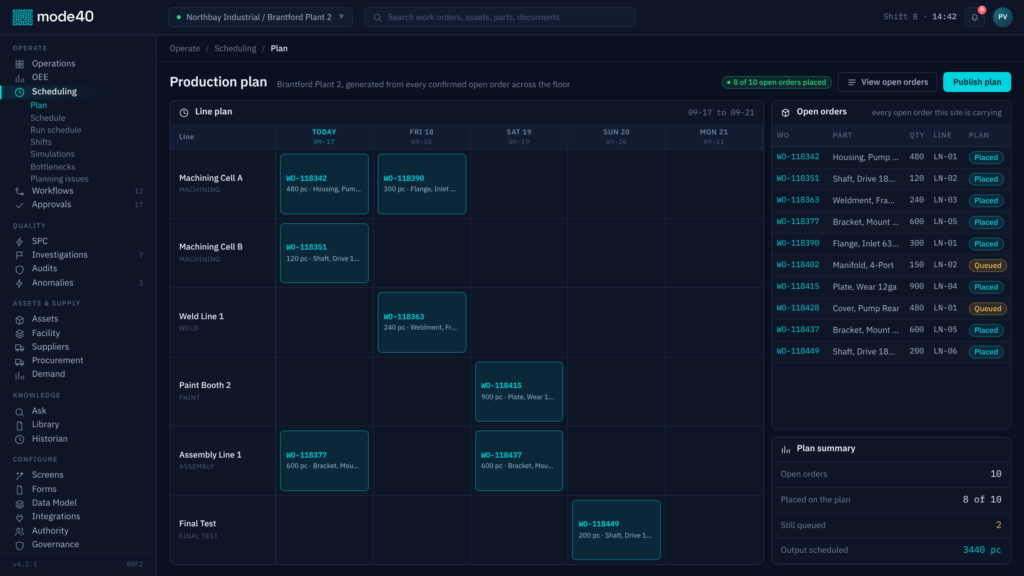Click the Still queued value 2
Image resolution: width=1024 pixels, height=576 pixels.
click(x=999, y=525)
